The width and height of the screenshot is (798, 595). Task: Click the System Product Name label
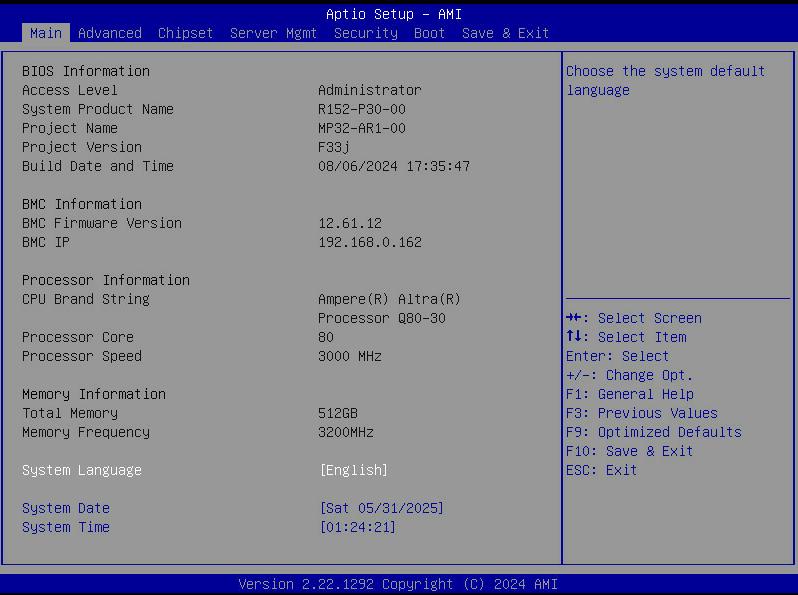(x=98, y=109)
